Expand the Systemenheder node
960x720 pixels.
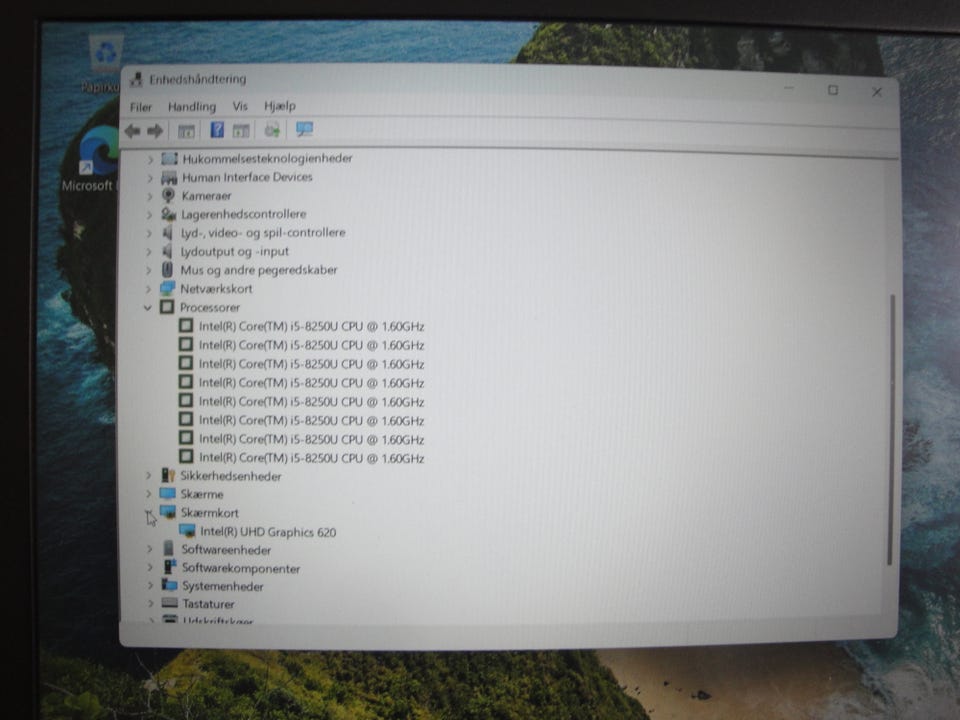click(x=150, y=585)
